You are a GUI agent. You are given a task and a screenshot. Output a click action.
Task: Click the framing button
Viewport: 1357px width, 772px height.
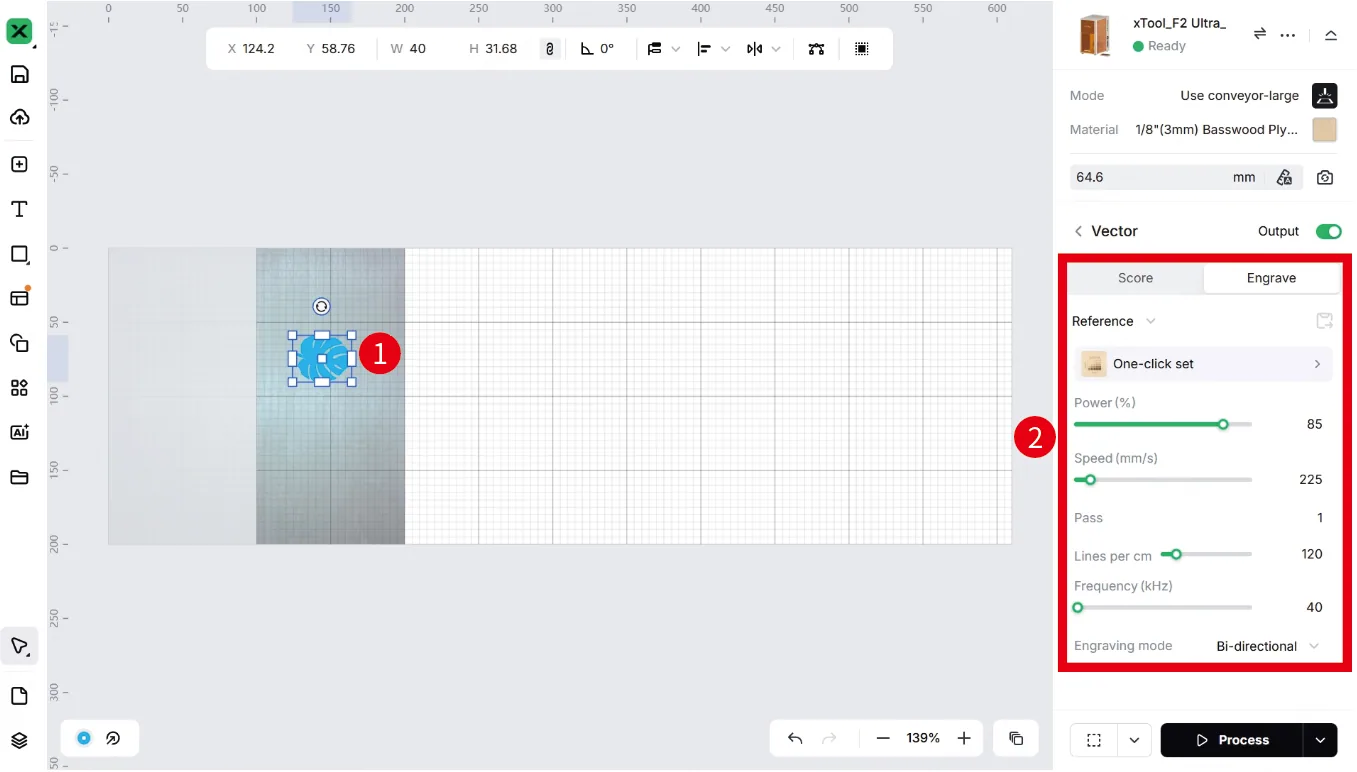(x=1094, y=740)
